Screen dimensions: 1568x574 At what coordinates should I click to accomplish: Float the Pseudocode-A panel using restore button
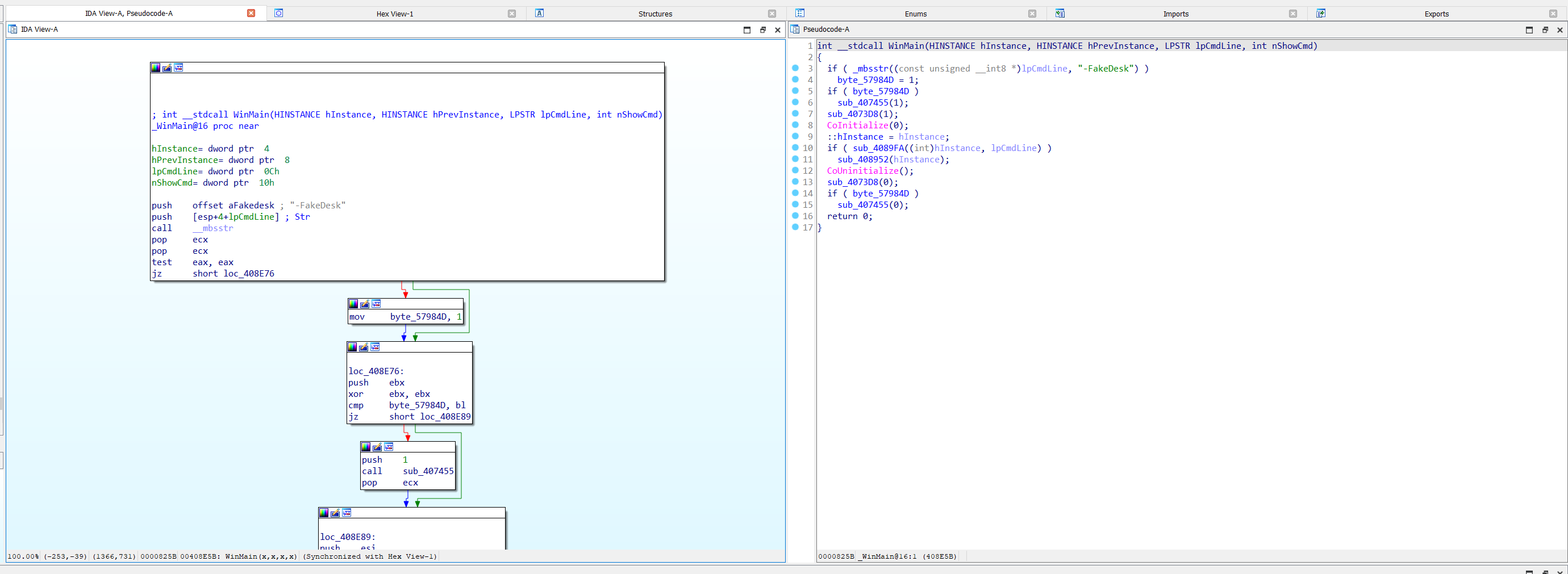tap(1544, 30)
